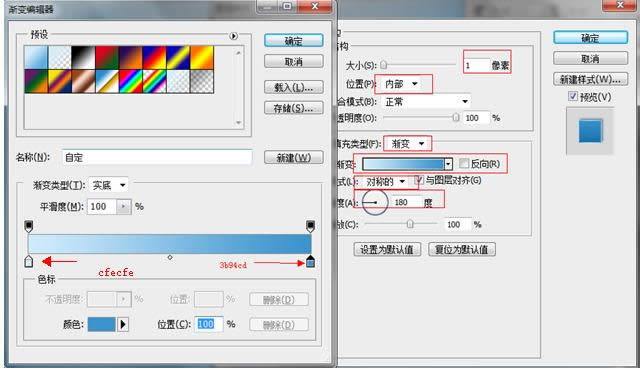Click the midpoint diamond under gradient bar
Screen dimensions: 640x371
pos(170,257)
